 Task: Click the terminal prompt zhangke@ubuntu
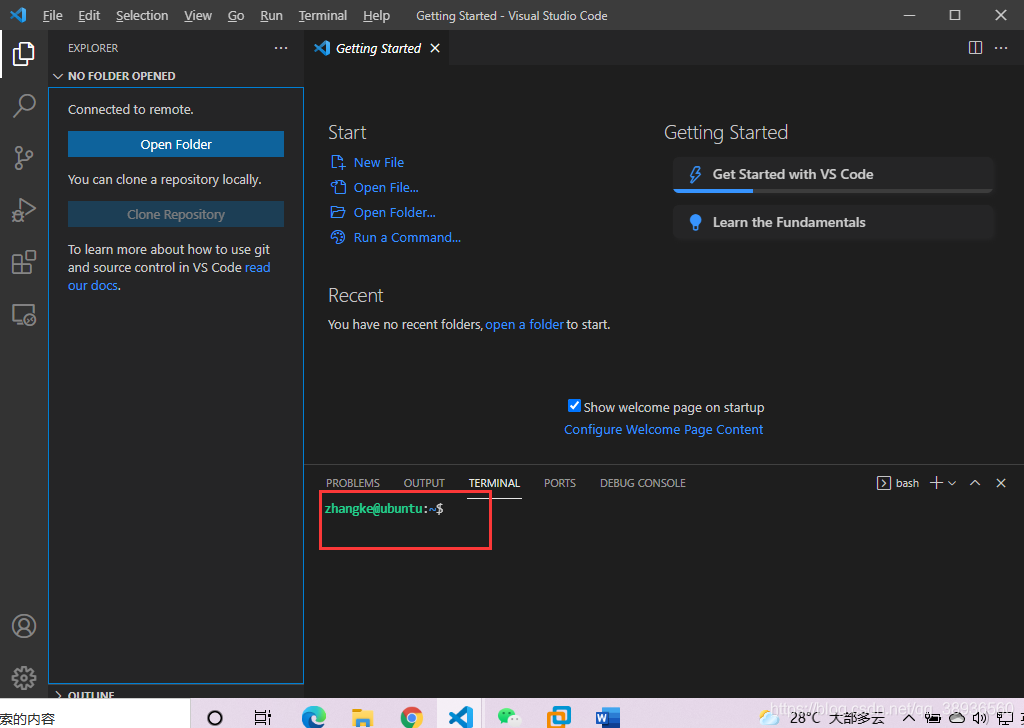(384, 509)
